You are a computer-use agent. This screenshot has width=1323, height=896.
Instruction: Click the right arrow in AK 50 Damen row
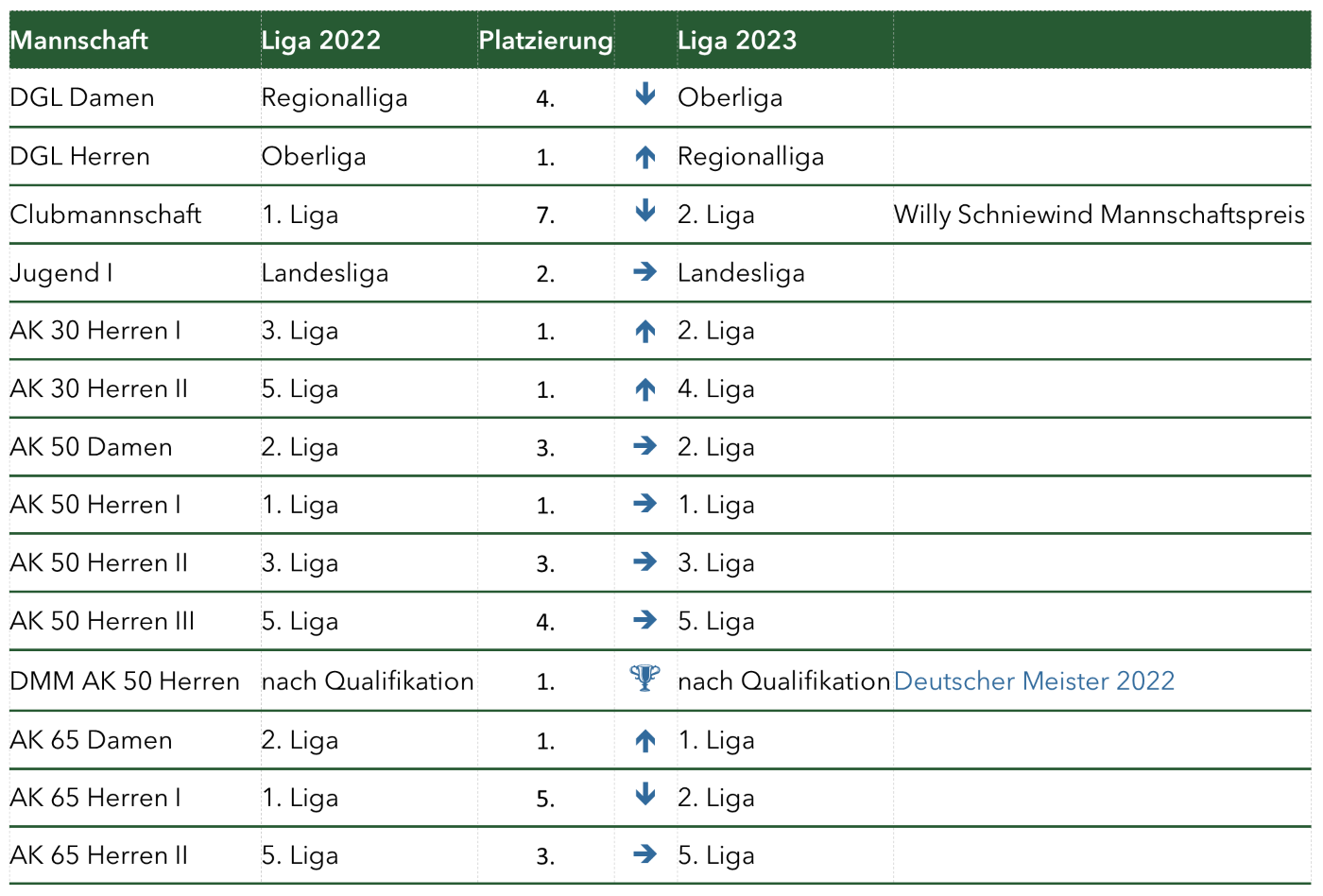(x=645, y=445)
